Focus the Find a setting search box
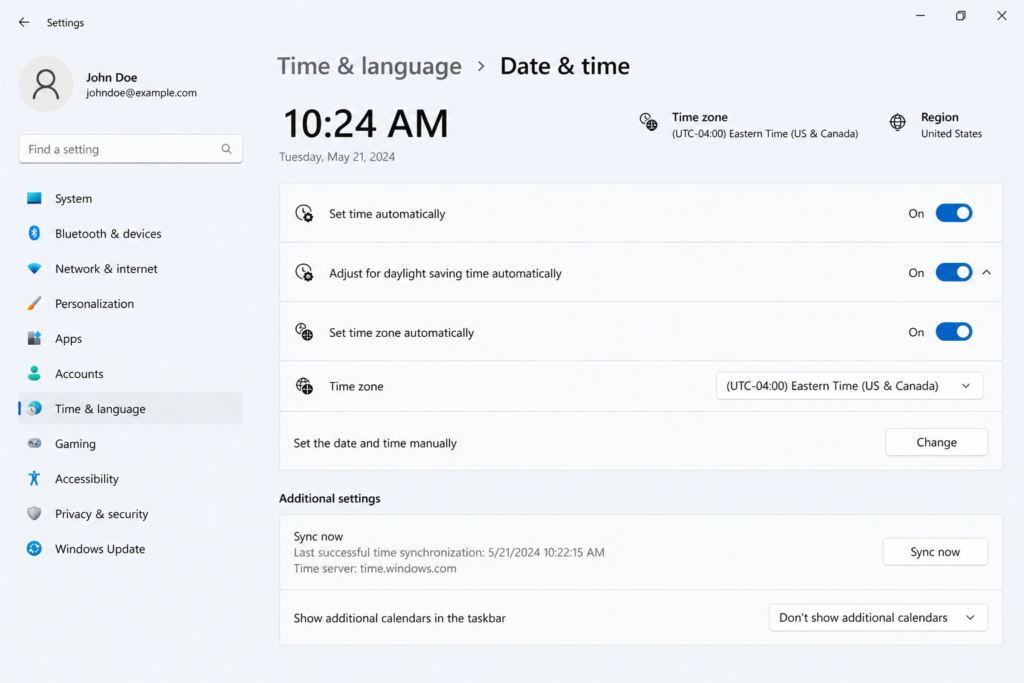Screen dimensions: 1024x683 point(131,149)
